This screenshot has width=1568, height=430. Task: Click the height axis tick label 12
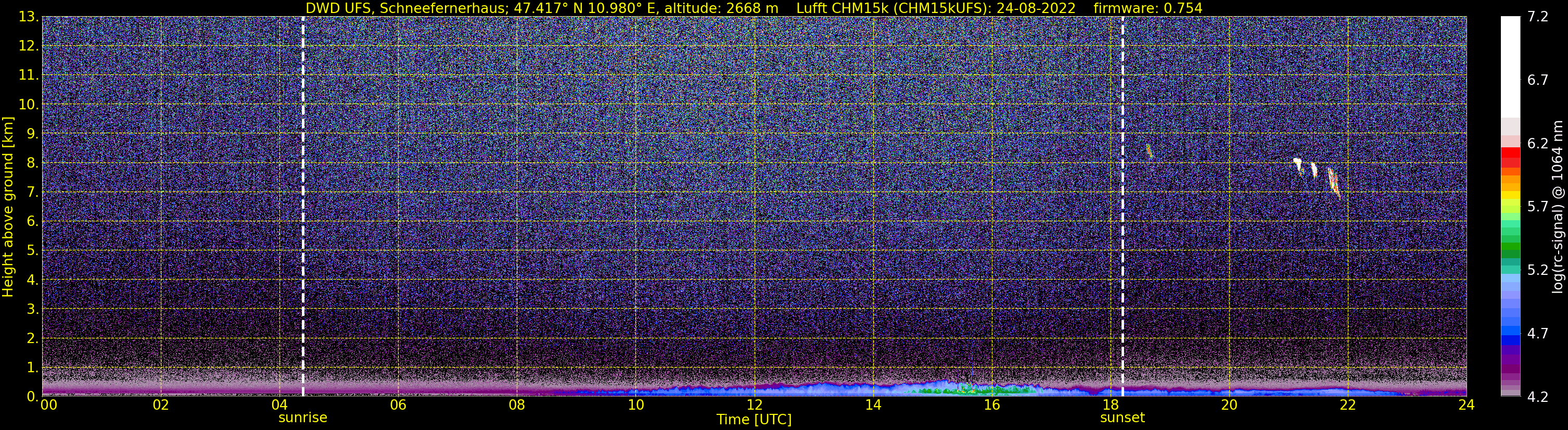coord(29,46)
